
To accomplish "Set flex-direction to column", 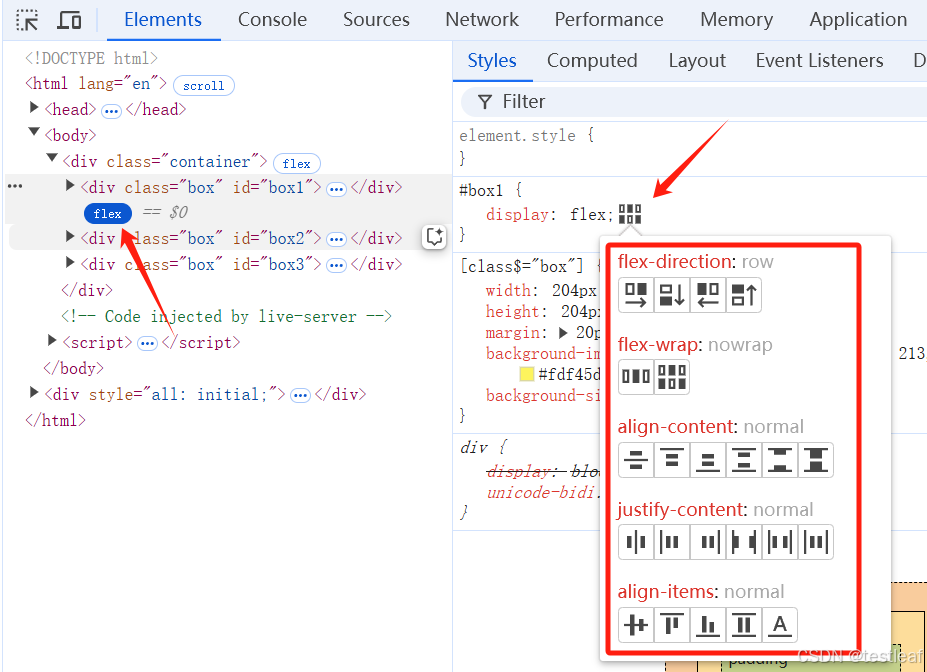I will (672, 295).
